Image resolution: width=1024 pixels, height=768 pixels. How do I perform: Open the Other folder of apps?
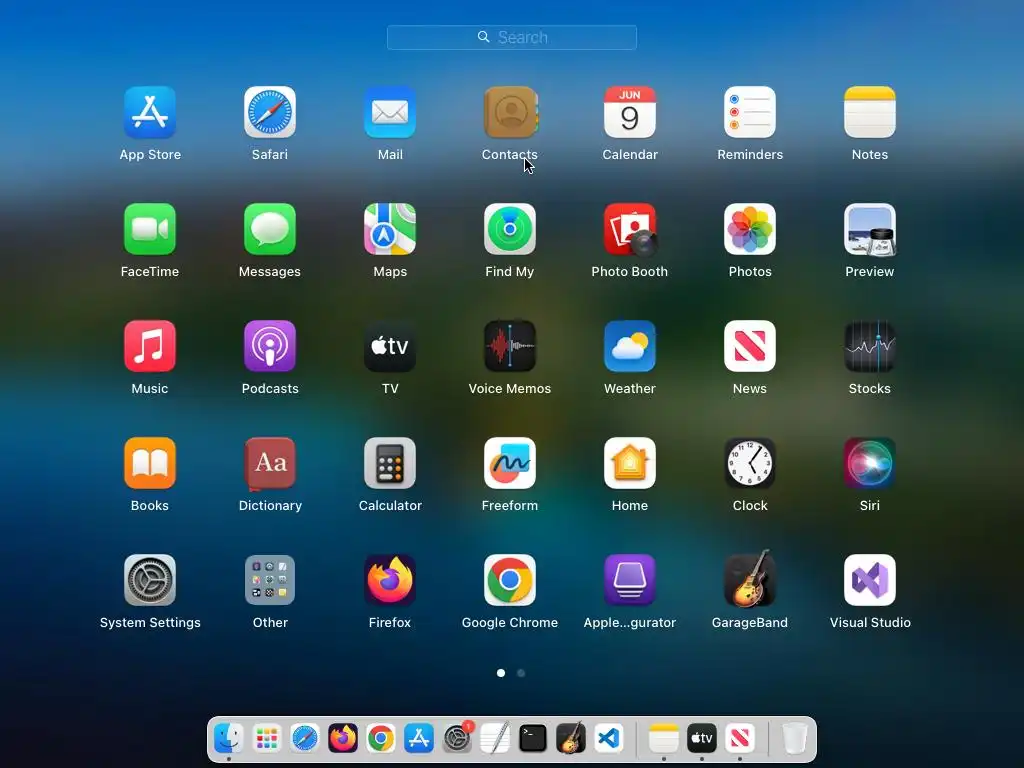pos(270,580)
